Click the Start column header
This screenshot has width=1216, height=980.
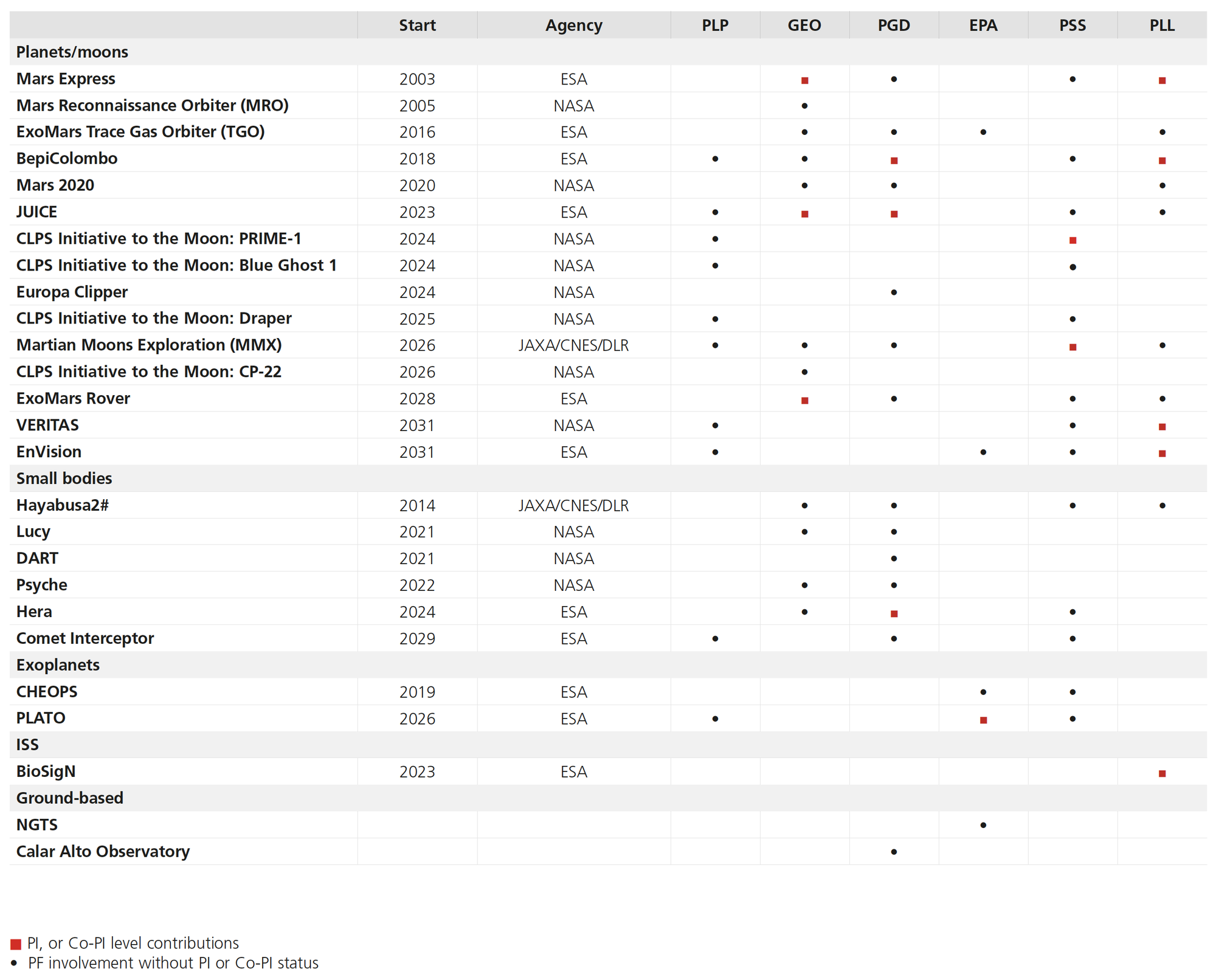(x=417, y=26)
